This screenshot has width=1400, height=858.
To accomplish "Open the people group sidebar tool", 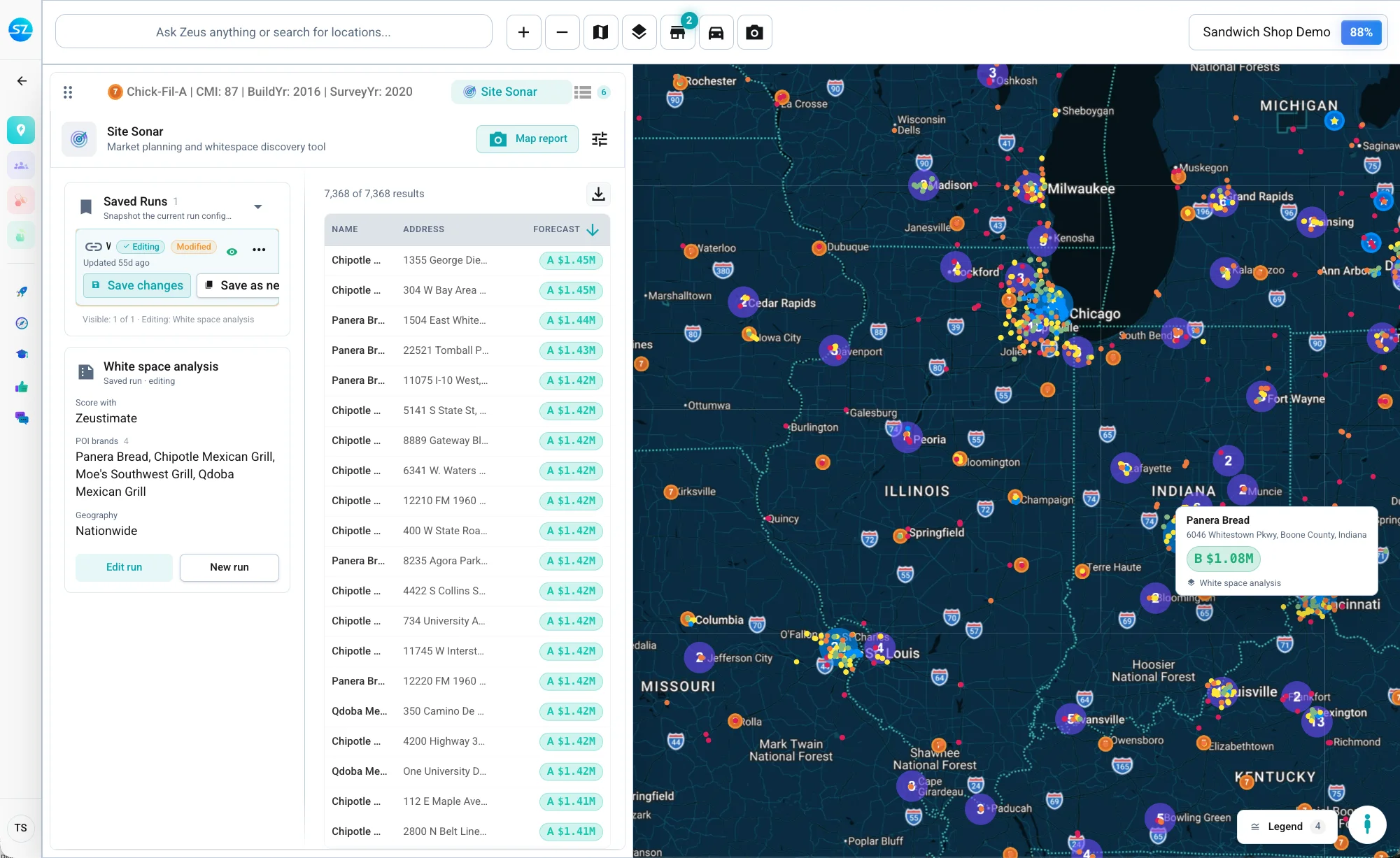I will coord(21,166).
